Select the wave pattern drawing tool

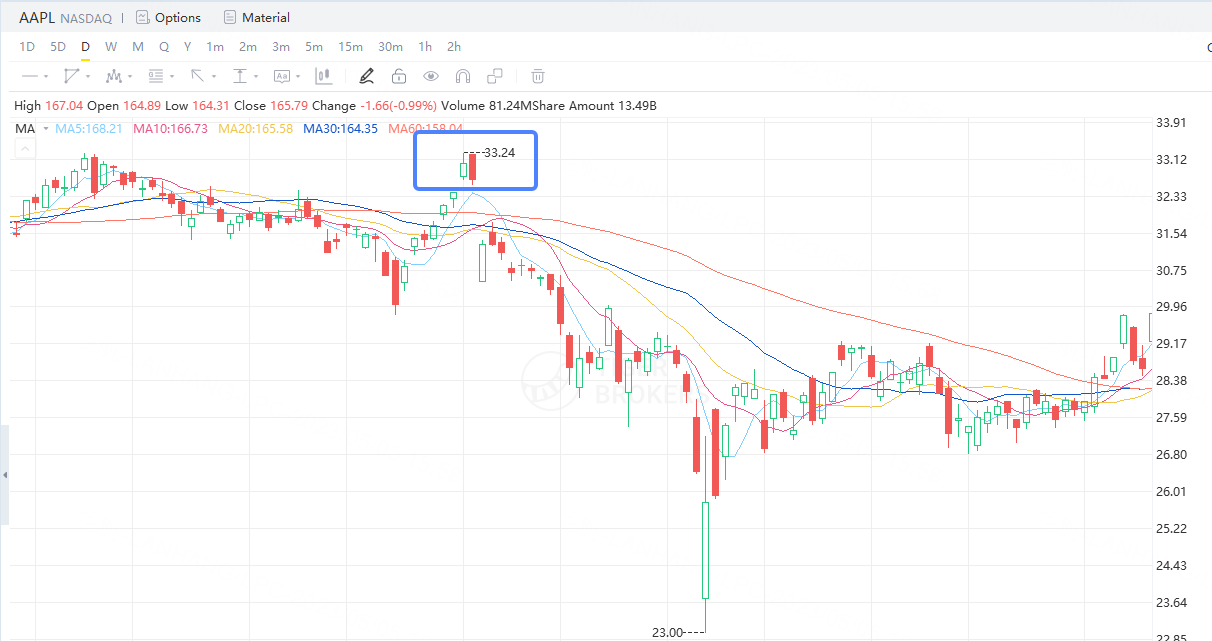click(113, 76)
